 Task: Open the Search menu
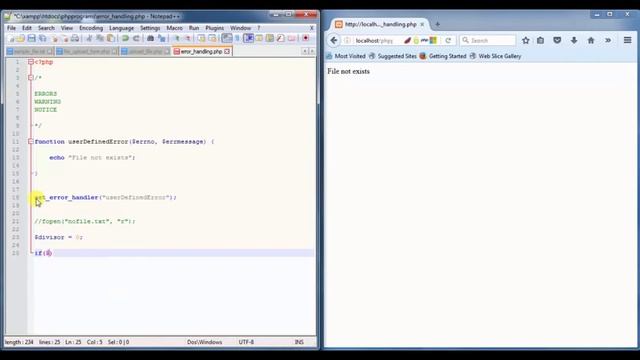46,28
